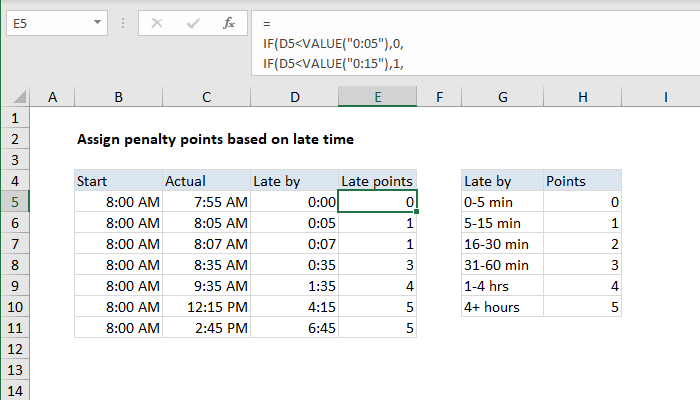Click the Enter checkmark formula button
700x400 pixels.
193,23
